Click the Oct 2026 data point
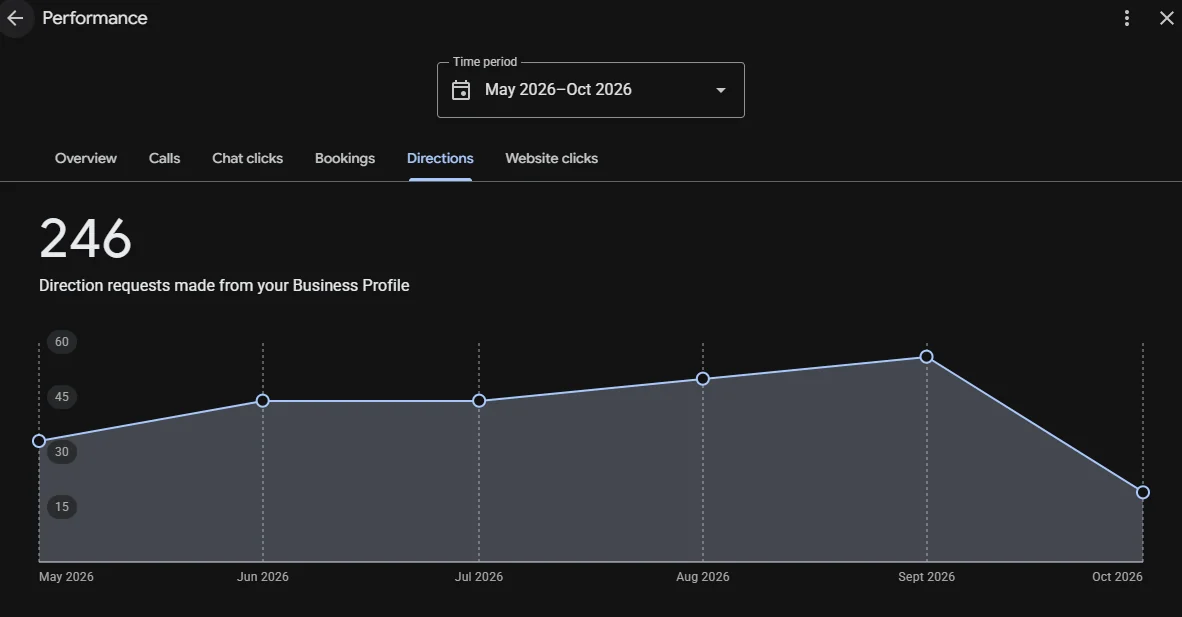This screenshot has width=1182, height=617. click(1143, 493)
